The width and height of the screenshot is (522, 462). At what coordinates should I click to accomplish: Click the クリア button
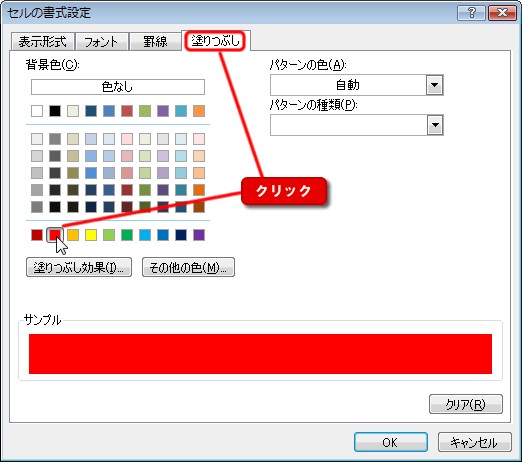tap(465, 404)
